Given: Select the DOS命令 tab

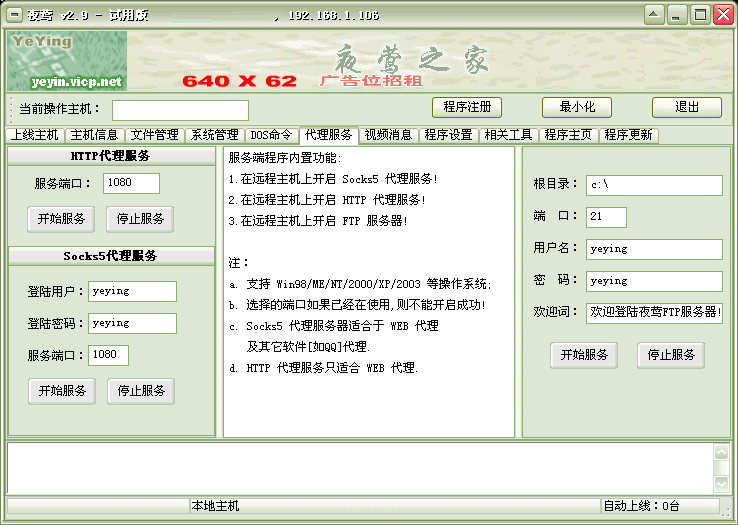Looking at the screenshot, I should 271,135.
